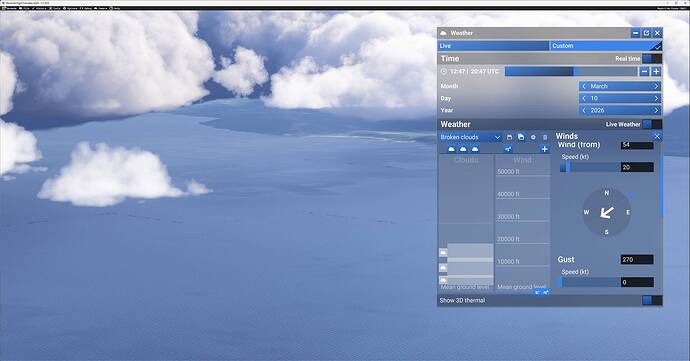Open the Tools menu in top bar

point(55,8)
